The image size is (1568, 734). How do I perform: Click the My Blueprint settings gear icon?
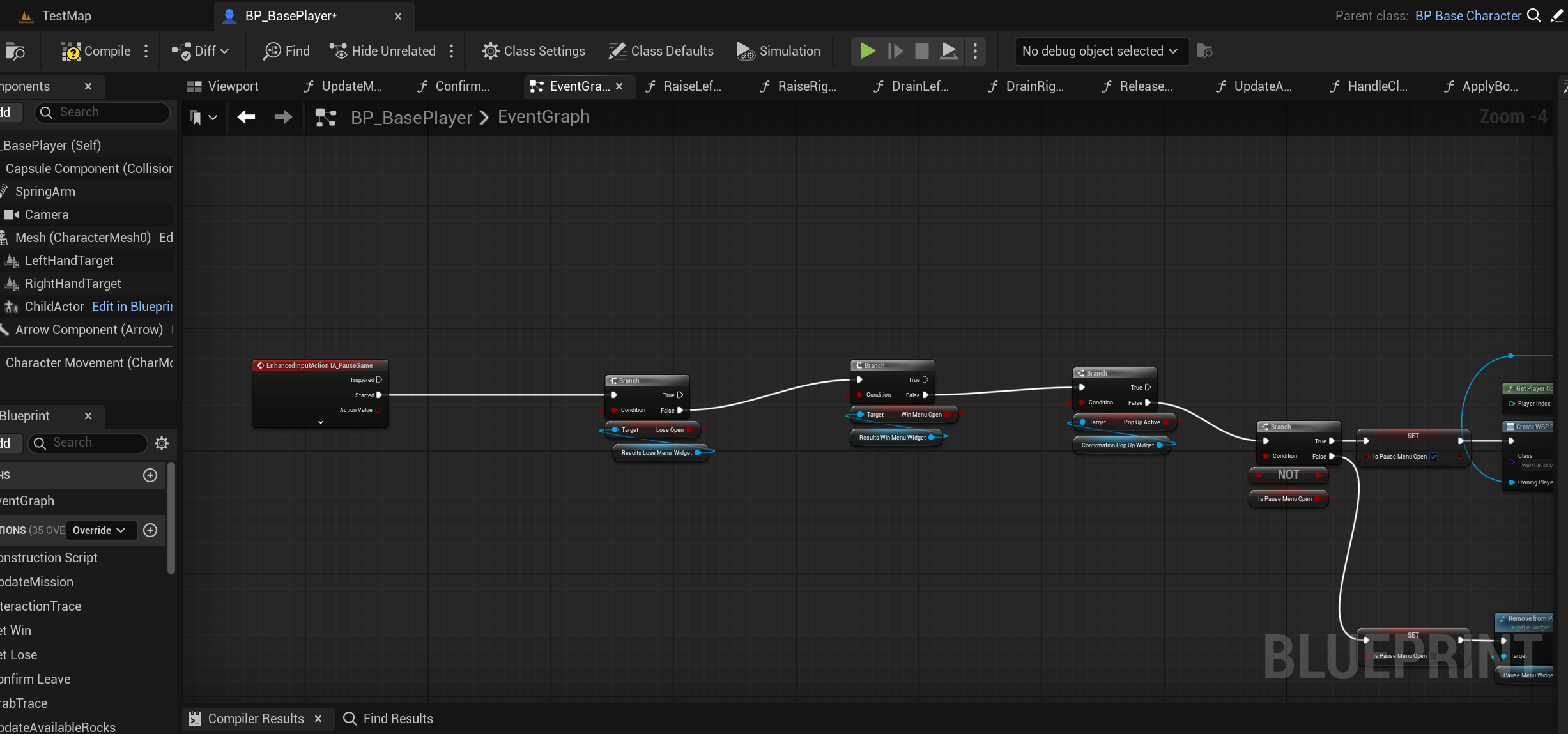162,443
